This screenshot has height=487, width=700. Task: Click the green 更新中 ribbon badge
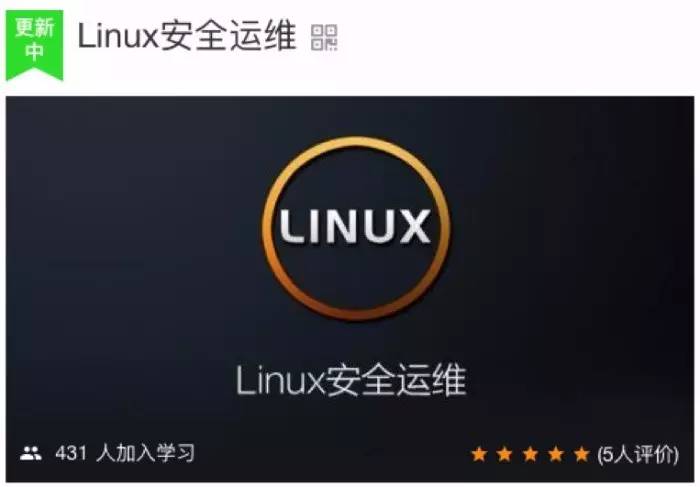click(x=34, y=45)
